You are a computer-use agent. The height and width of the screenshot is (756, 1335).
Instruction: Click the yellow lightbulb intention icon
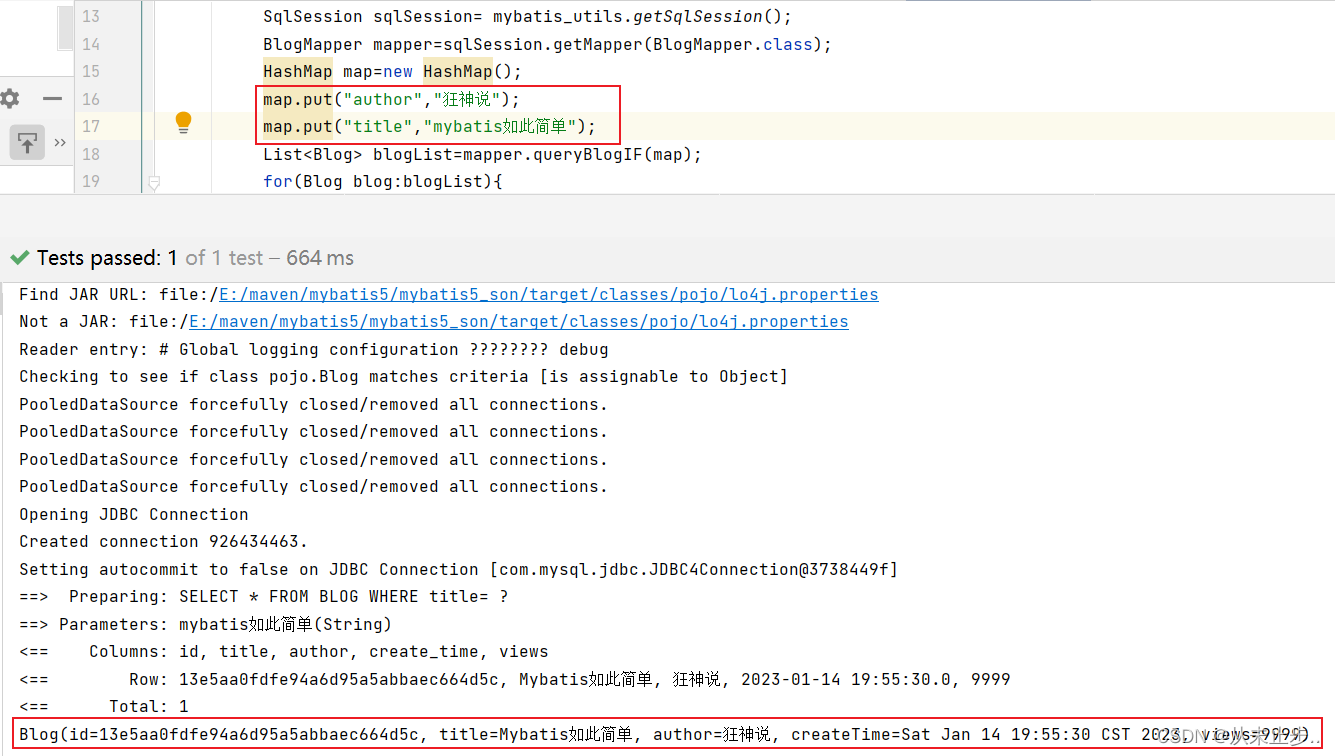coord(183,122)
